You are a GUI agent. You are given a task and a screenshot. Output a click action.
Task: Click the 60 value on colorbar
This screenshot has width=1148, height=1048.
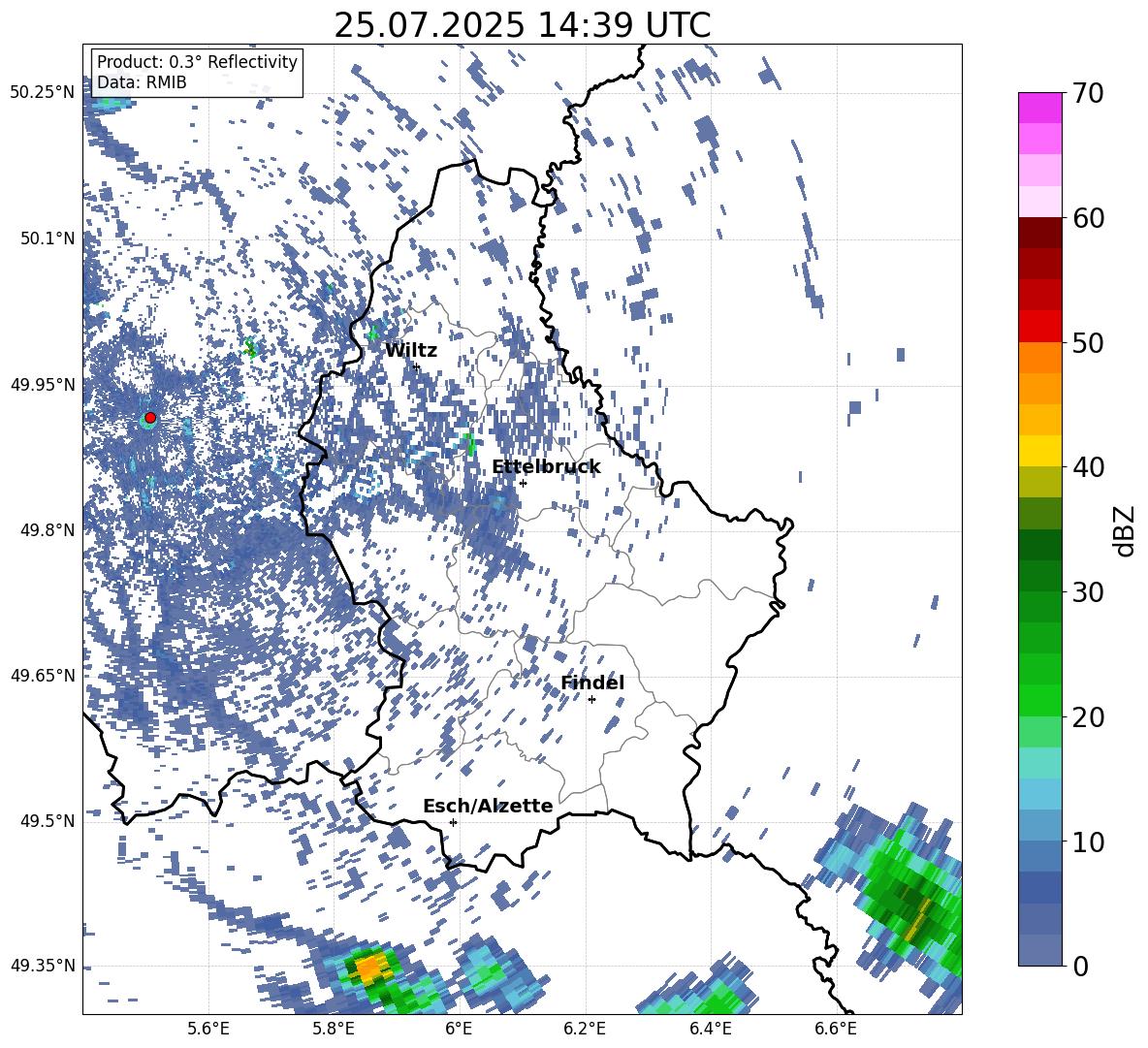(x=1088, y=218)
